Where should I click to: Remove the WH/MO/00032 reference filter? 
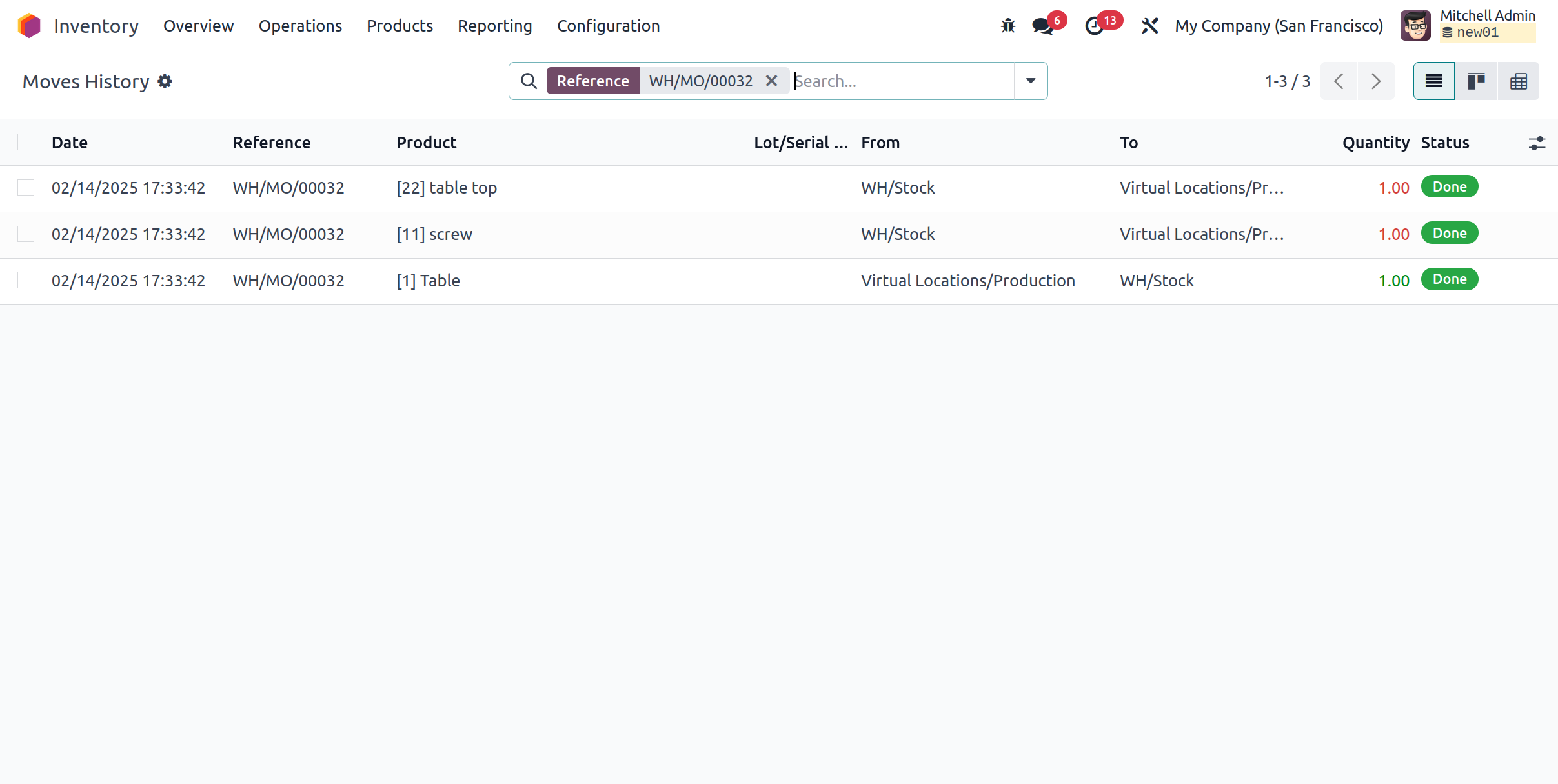point(771,81)
